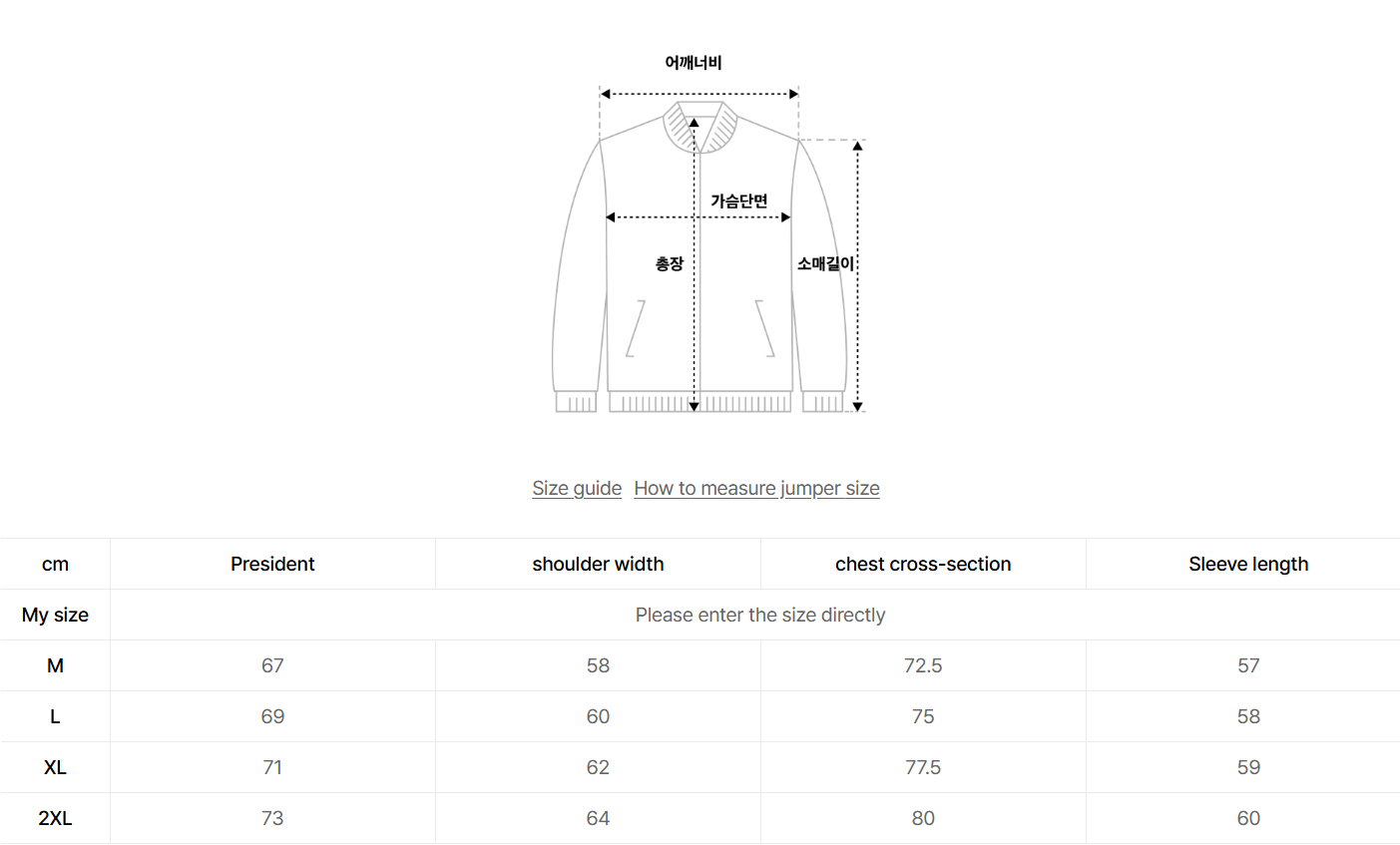The height and width of the screenshot is (845, 1400).
Task: Click the 2XL chest value 80
Action: point(923,818)
